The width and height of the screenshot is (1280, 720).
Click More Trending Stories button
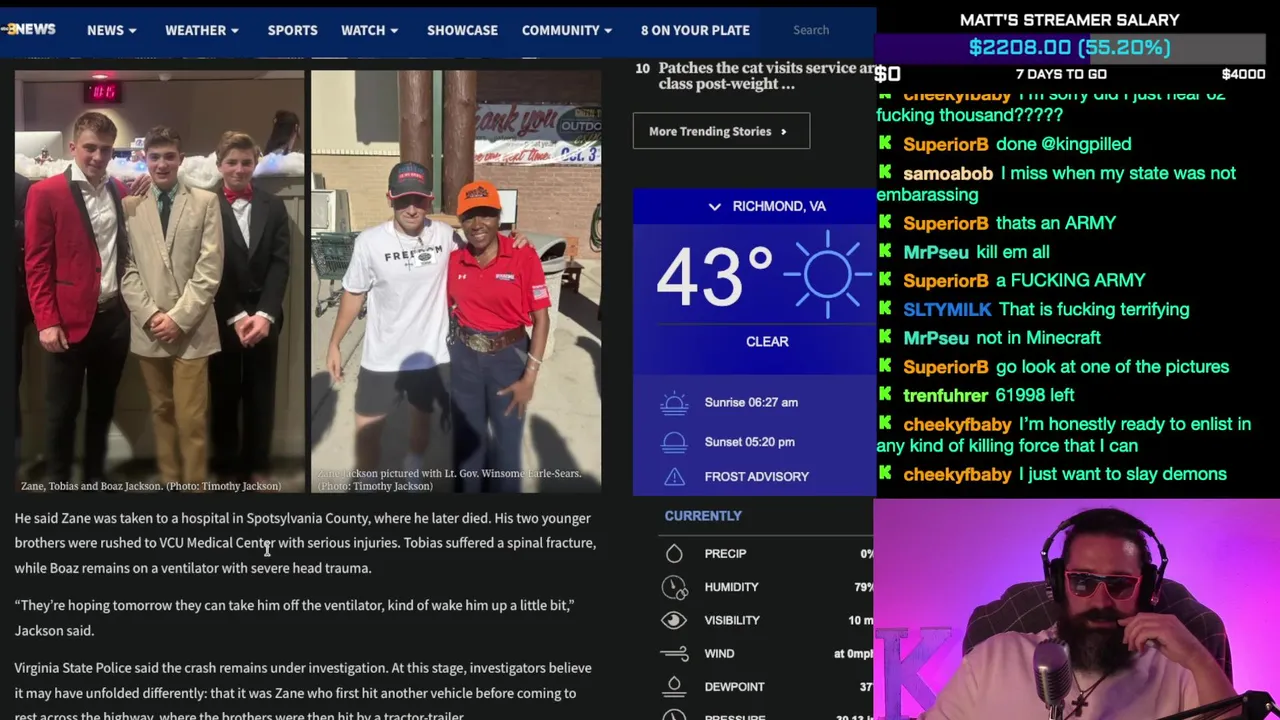coord(721,131)
